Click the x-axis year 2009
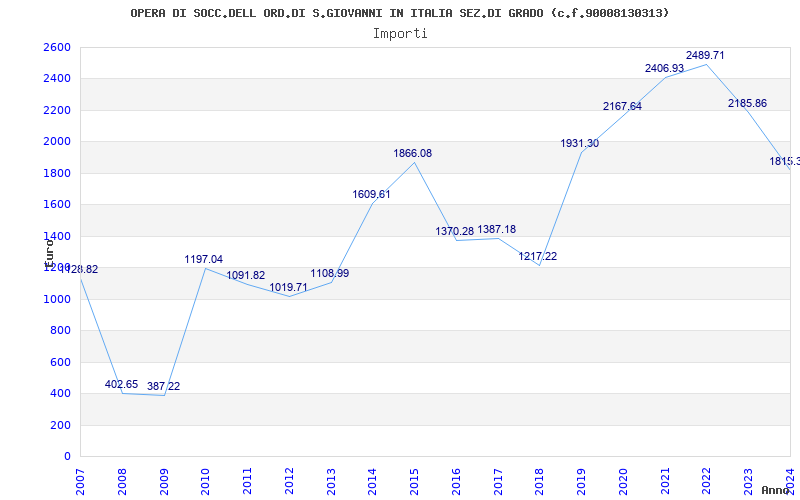Screen dimensions: 800x500 coord(164,481)
